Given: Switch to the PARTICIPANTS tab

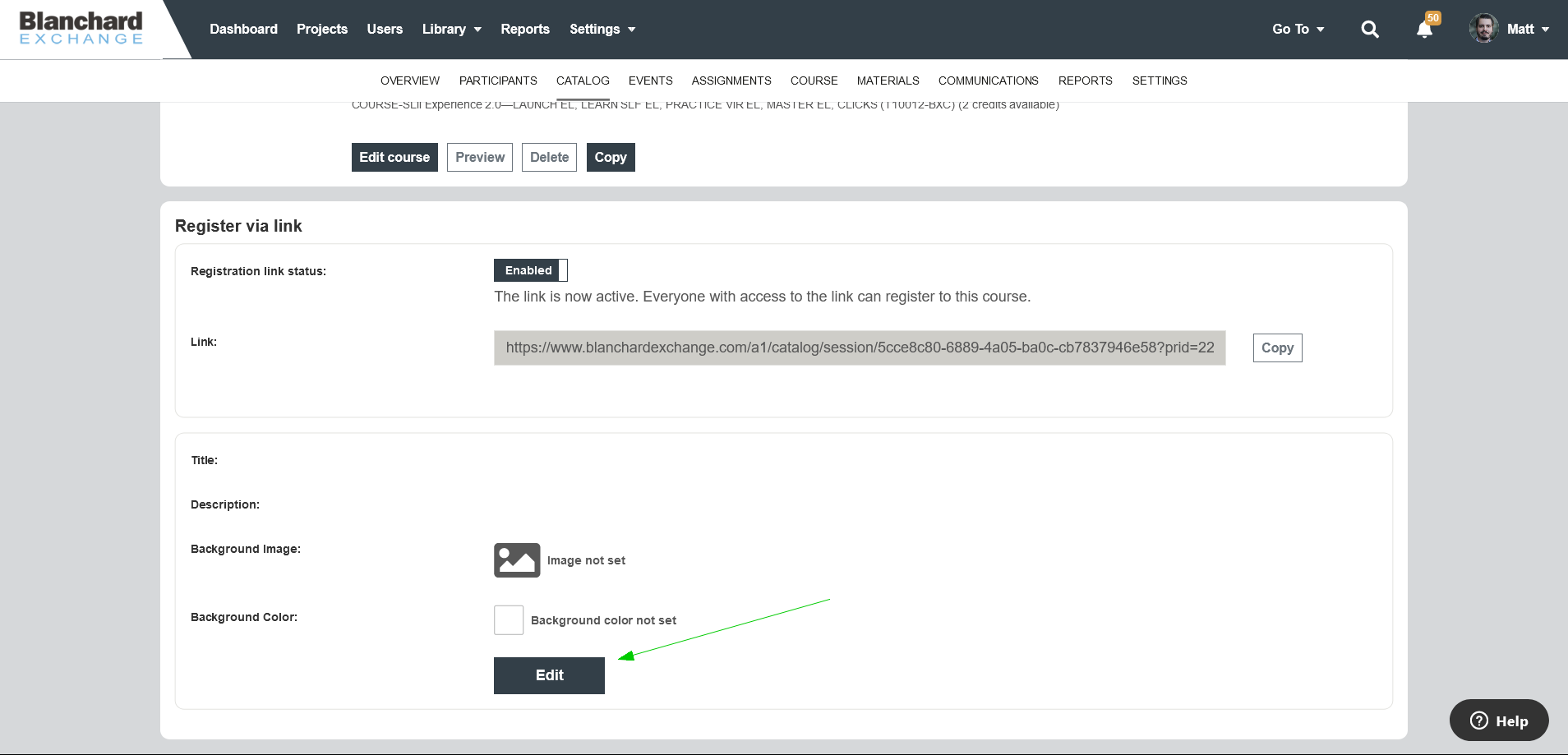Looking at the screenshot, I should coord(498,81).
